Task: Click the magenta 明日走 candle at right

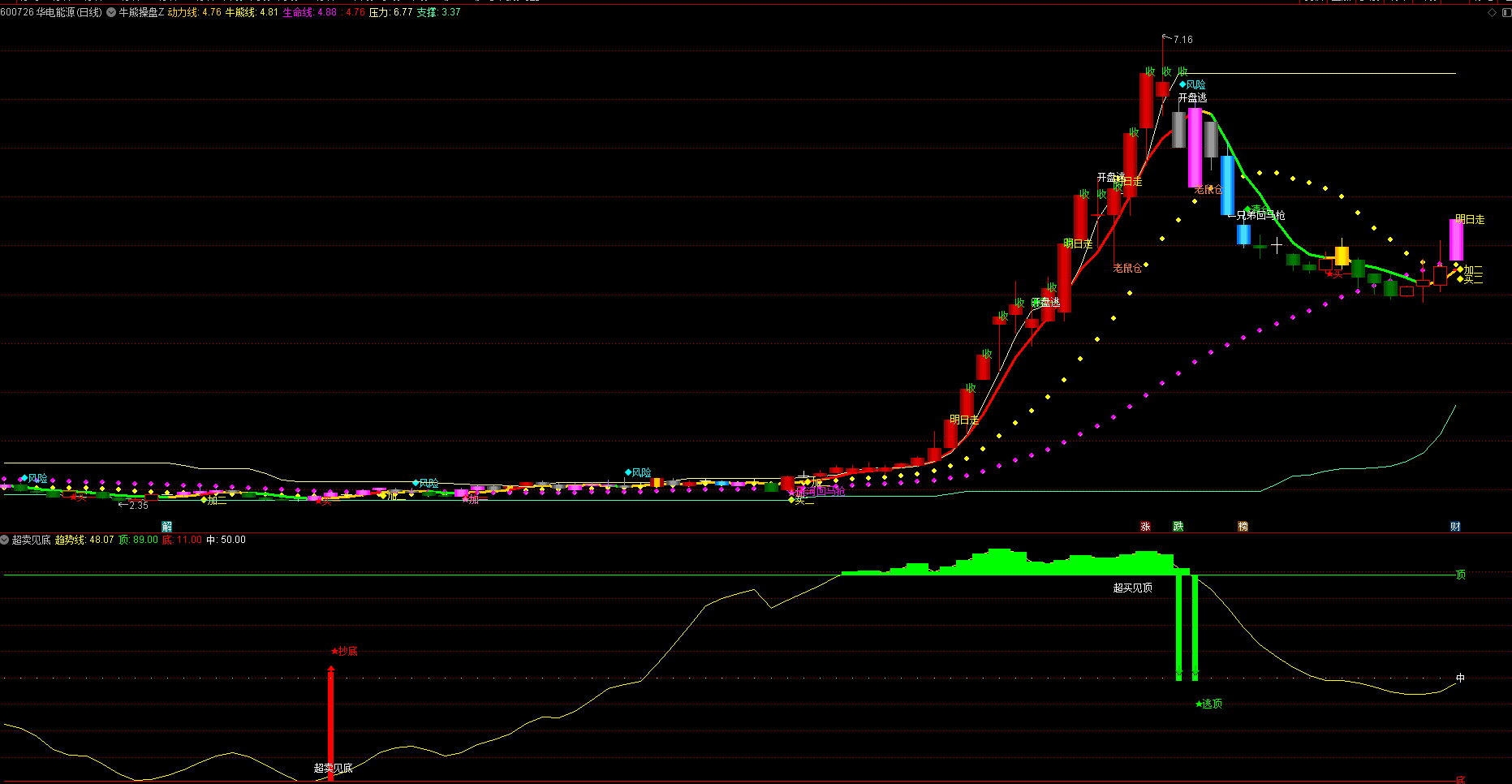Action: [1457, 239]
